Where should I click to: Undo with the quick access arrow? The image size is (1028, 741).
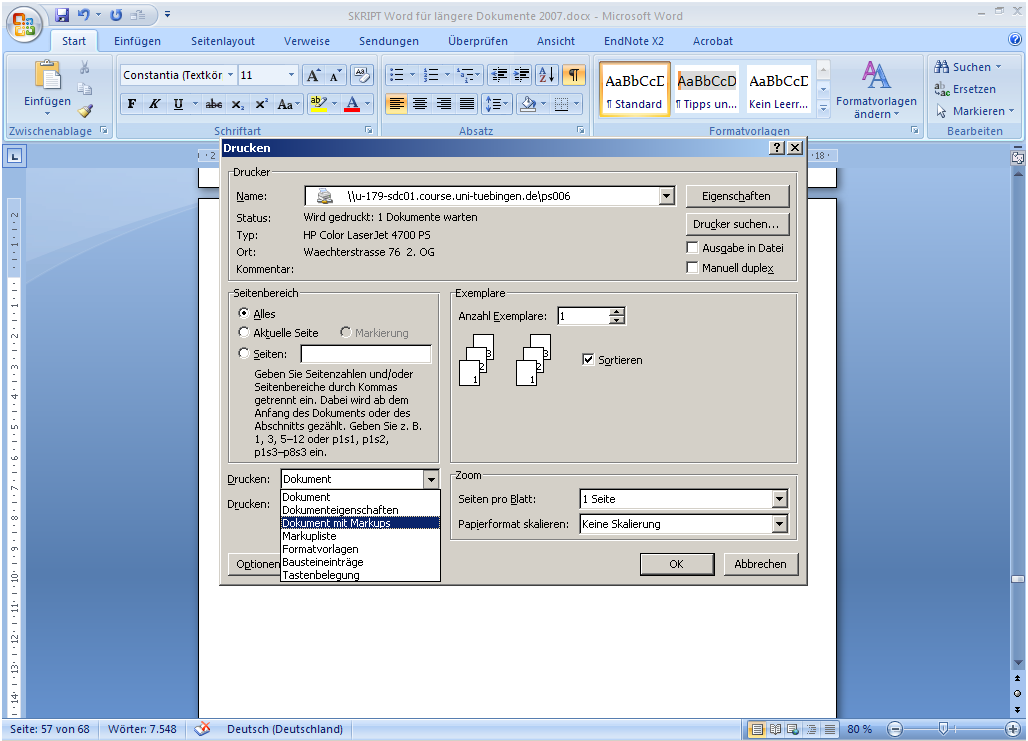coord(83,14)
